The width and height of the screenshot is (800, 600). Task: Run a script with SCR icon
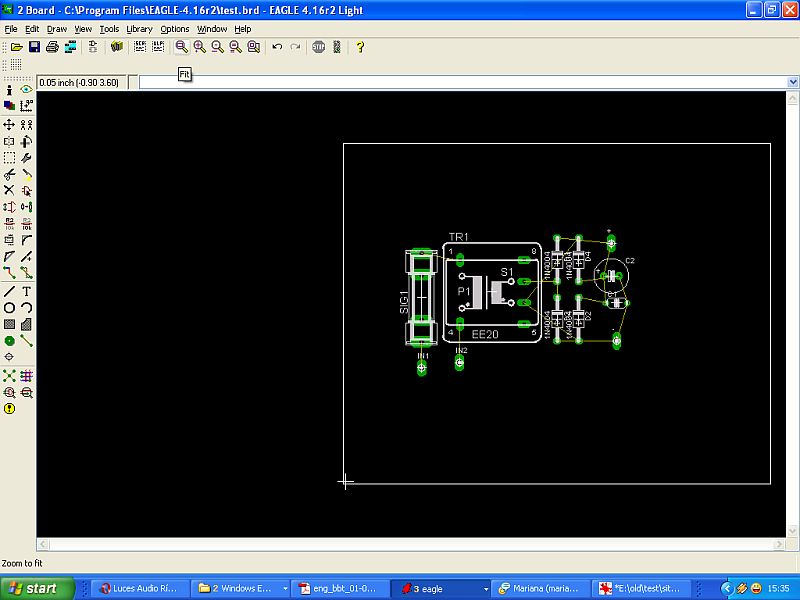(x=140, y=47)
